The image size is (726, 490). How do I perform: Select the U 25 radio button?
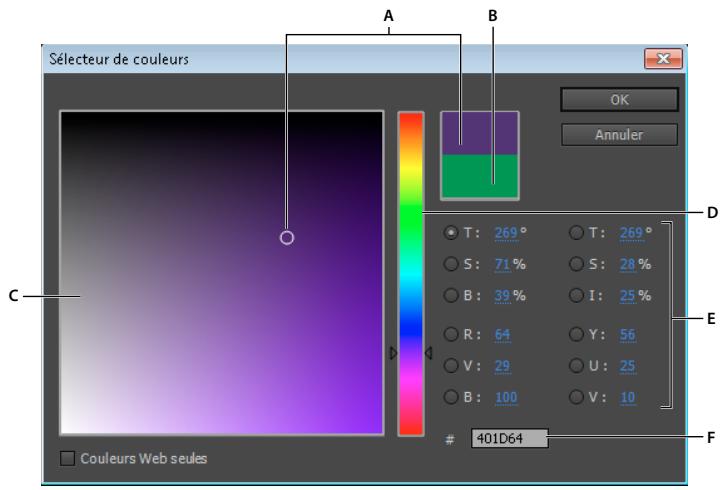[x=576, y=365]
